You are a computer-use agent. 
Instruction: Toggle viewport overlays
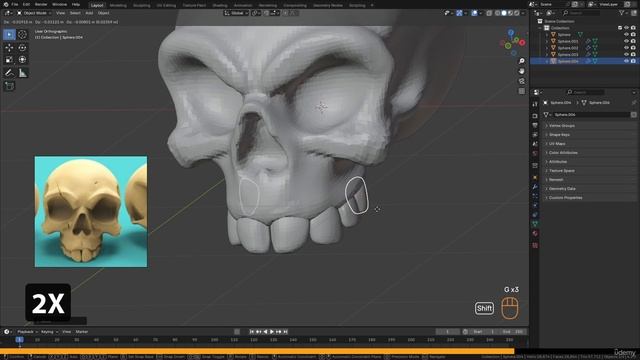point(474,13)
